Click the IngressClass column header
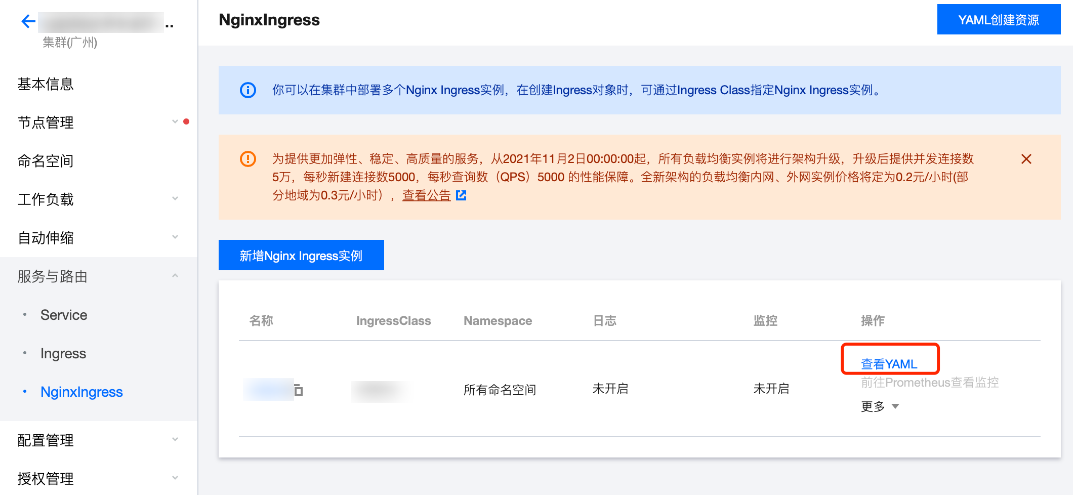This screenshot has width=1073, height=495. click(393, 320)
